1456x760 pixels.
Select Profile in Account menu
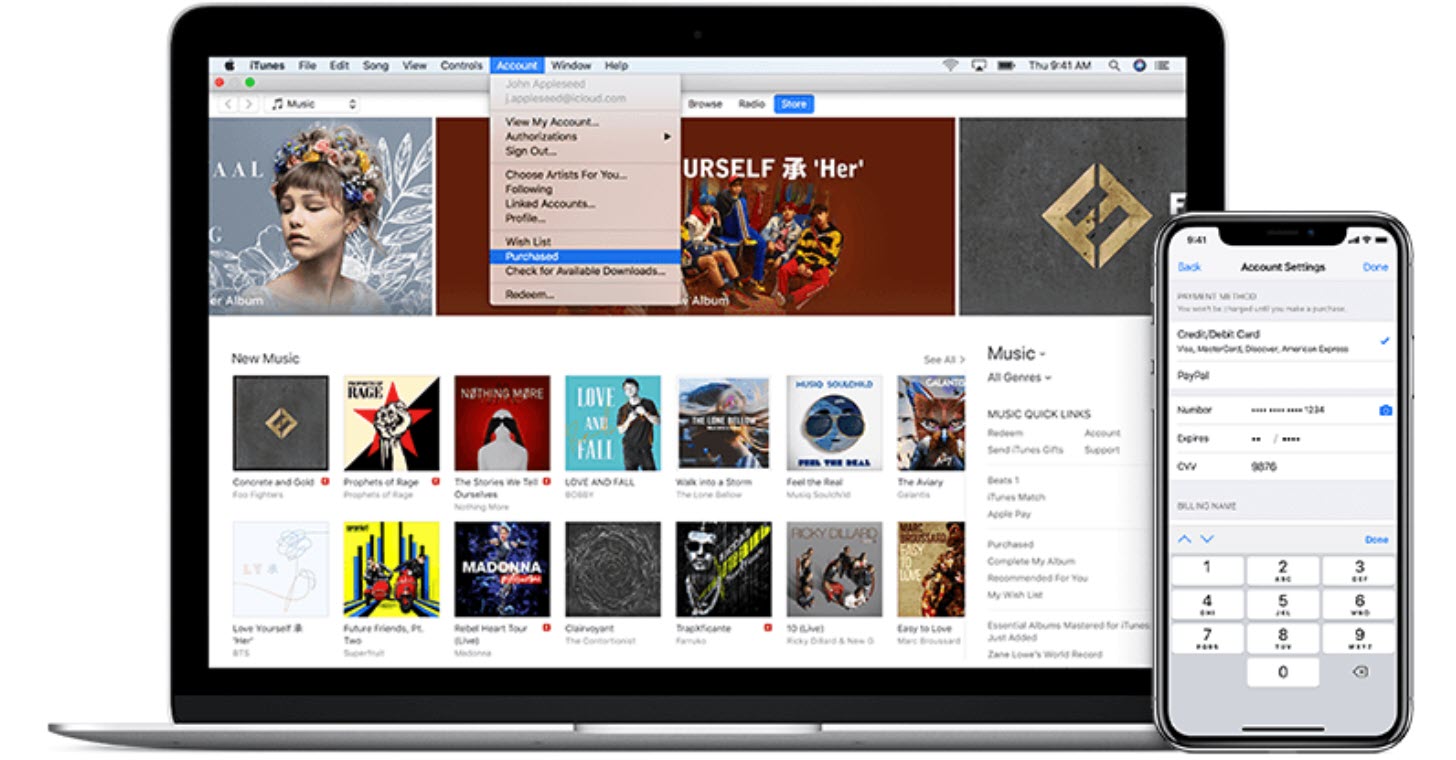585,218
